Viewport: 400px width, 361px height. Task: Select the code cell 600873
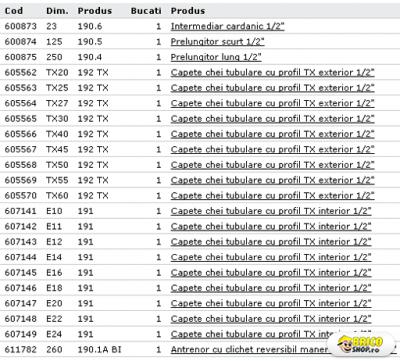pyautogui.click(x=21, y=26)
